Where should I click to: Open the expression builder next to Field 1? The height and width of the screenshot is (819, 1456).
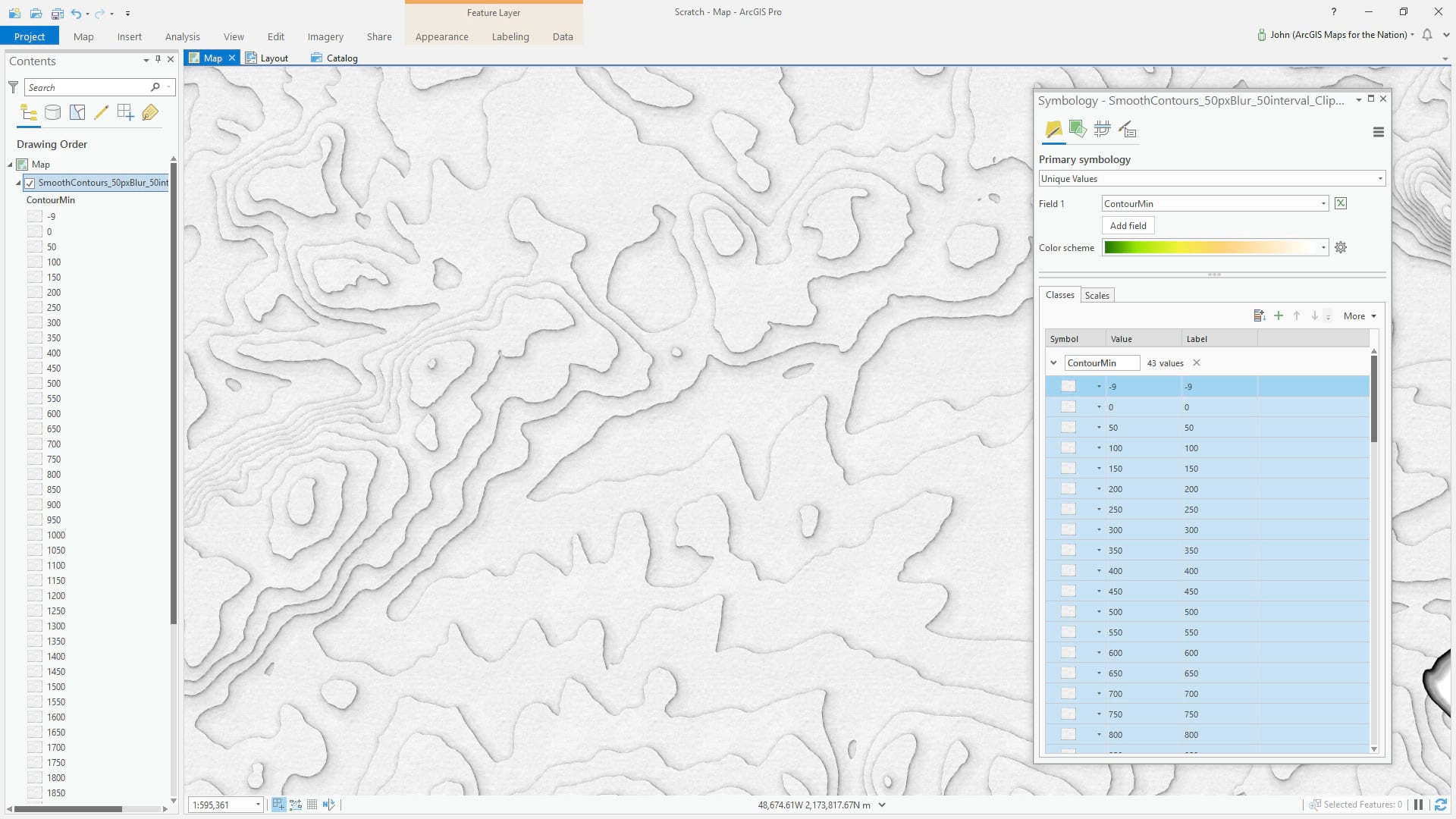(x=1341, y=203)
